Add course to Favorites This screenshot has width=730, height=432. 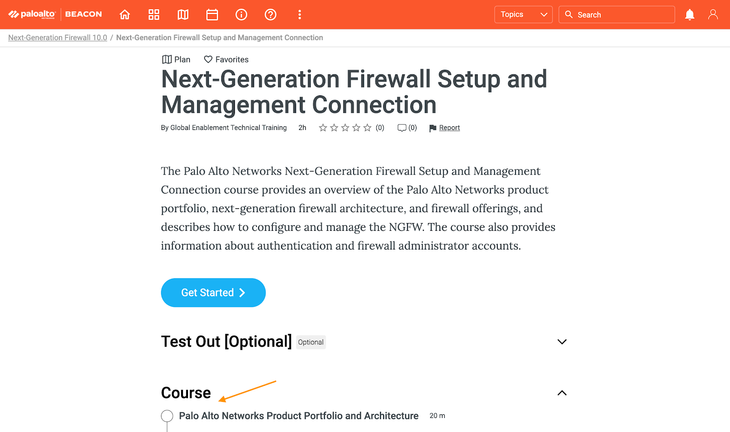pos(226,60)
